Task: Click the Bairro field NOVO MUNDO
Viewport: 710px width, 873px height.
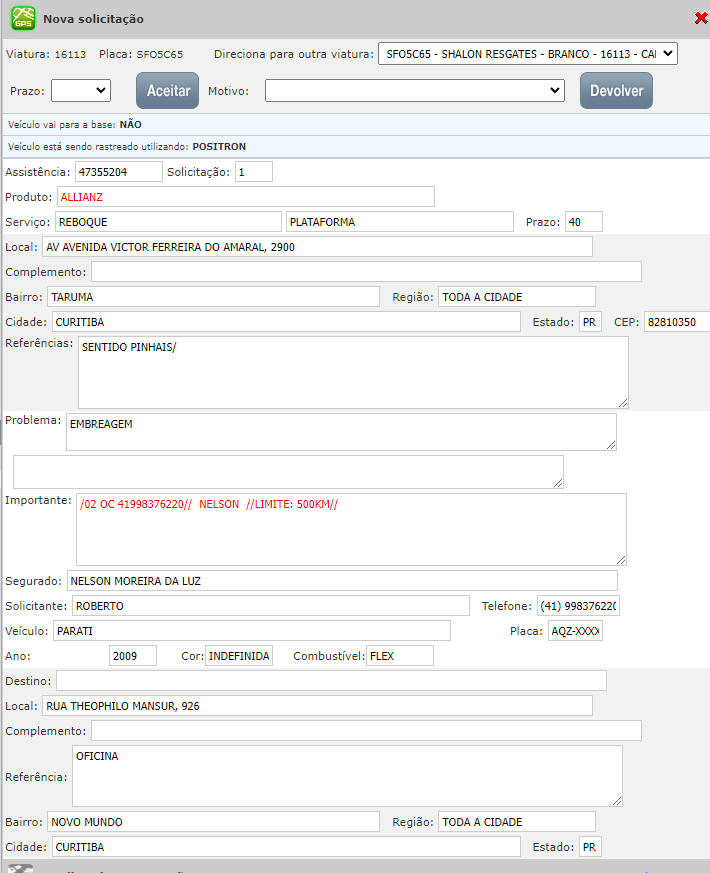Action: pos(213,822)
